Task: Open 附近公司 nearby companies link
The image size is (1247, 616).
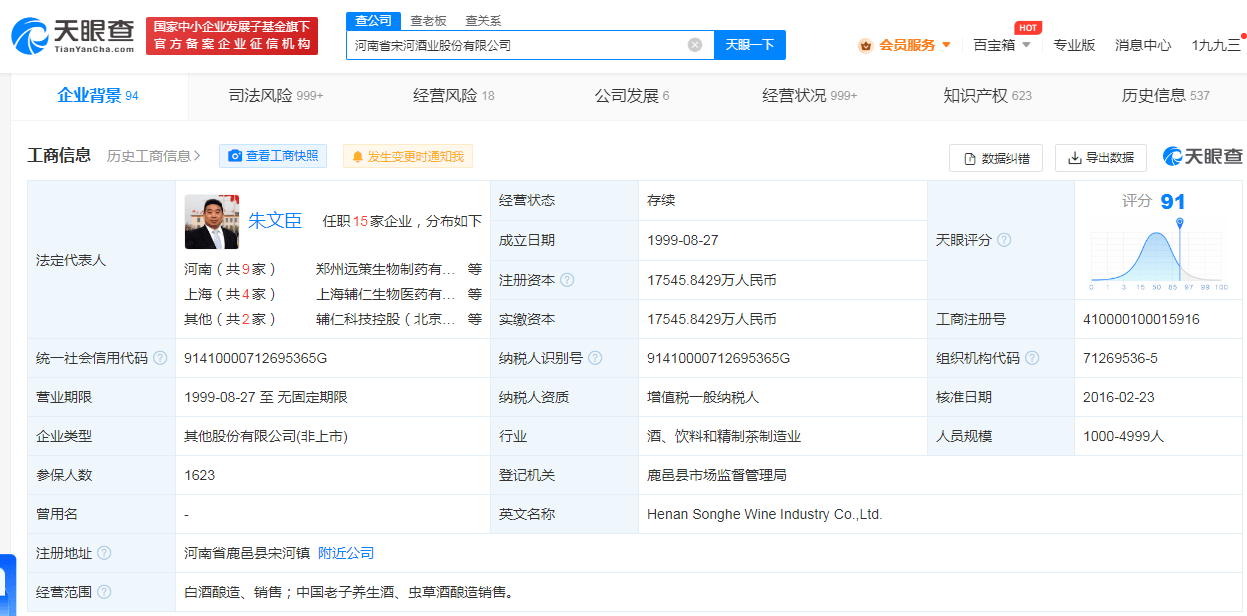Action: (346, 553)
